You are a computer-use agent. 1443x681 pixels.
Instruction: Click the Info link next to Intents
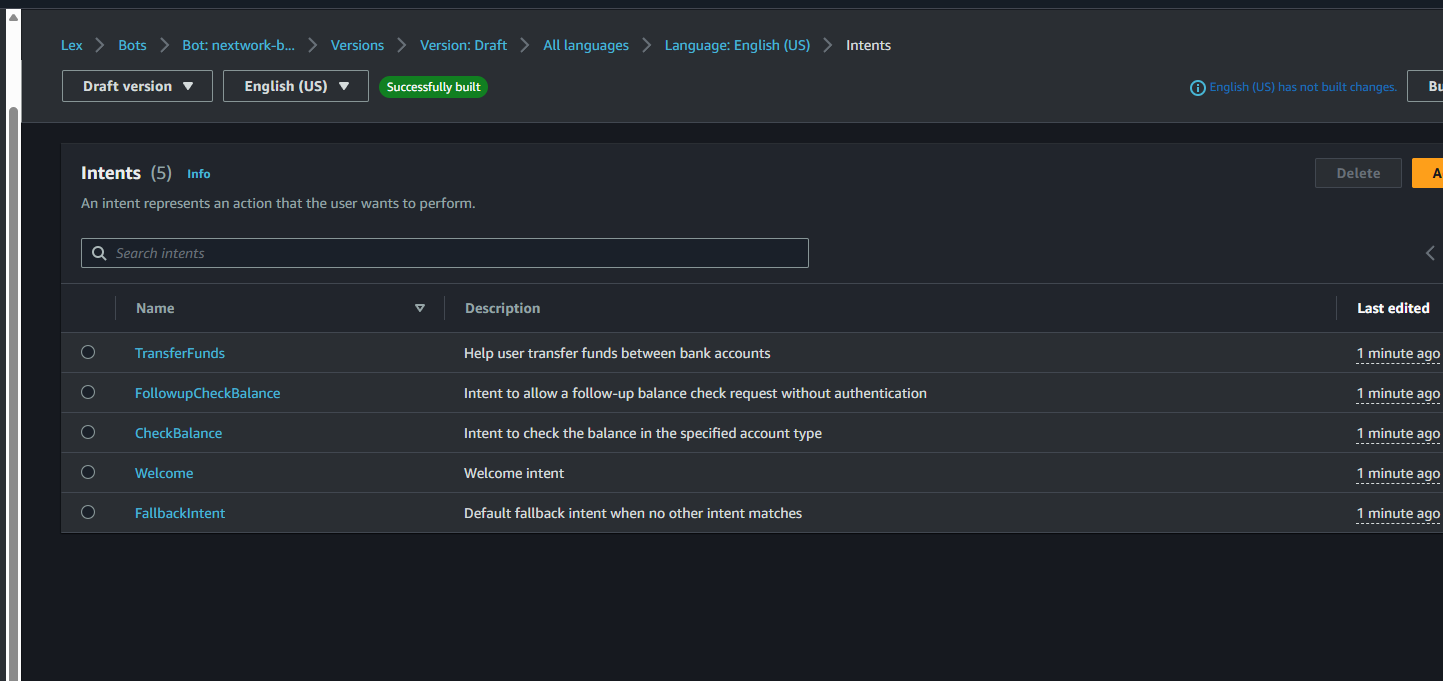coord(199,174)
